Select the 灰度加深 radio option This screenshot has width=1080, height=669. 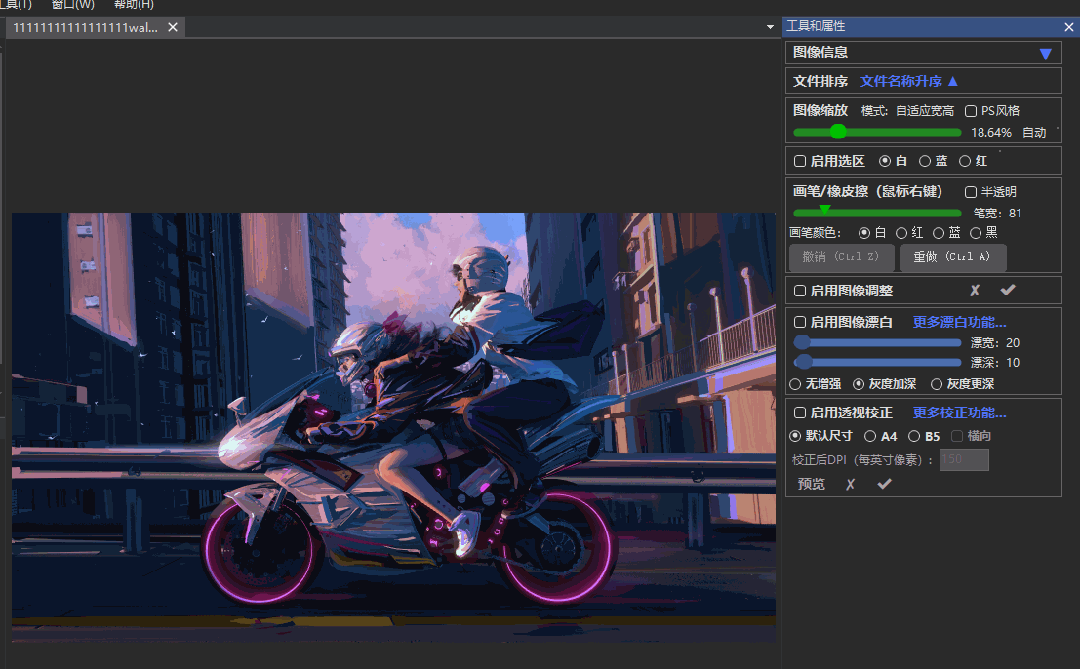858,384
